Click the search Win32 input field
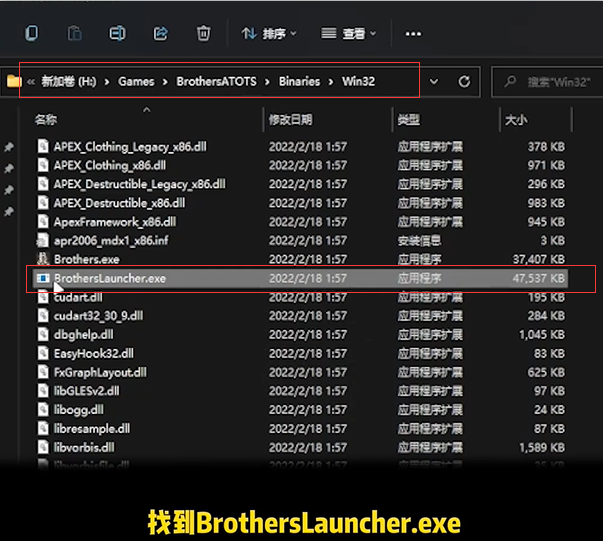 pyautogui.click(x=549, y=82)
